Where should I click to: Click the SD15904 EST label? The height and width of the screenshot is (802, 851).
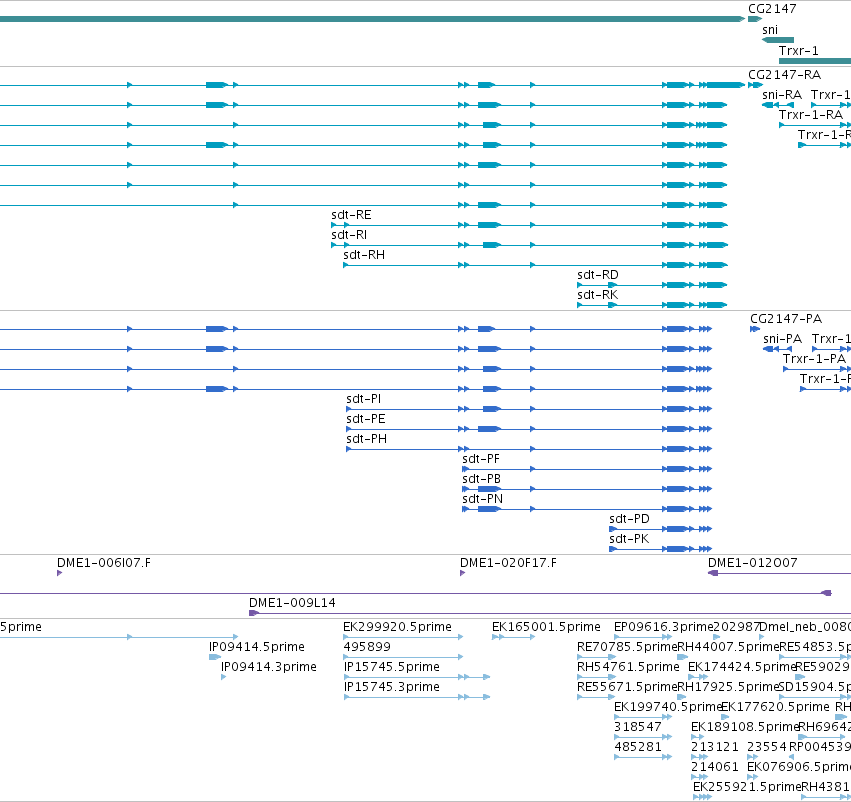[814, 688]
